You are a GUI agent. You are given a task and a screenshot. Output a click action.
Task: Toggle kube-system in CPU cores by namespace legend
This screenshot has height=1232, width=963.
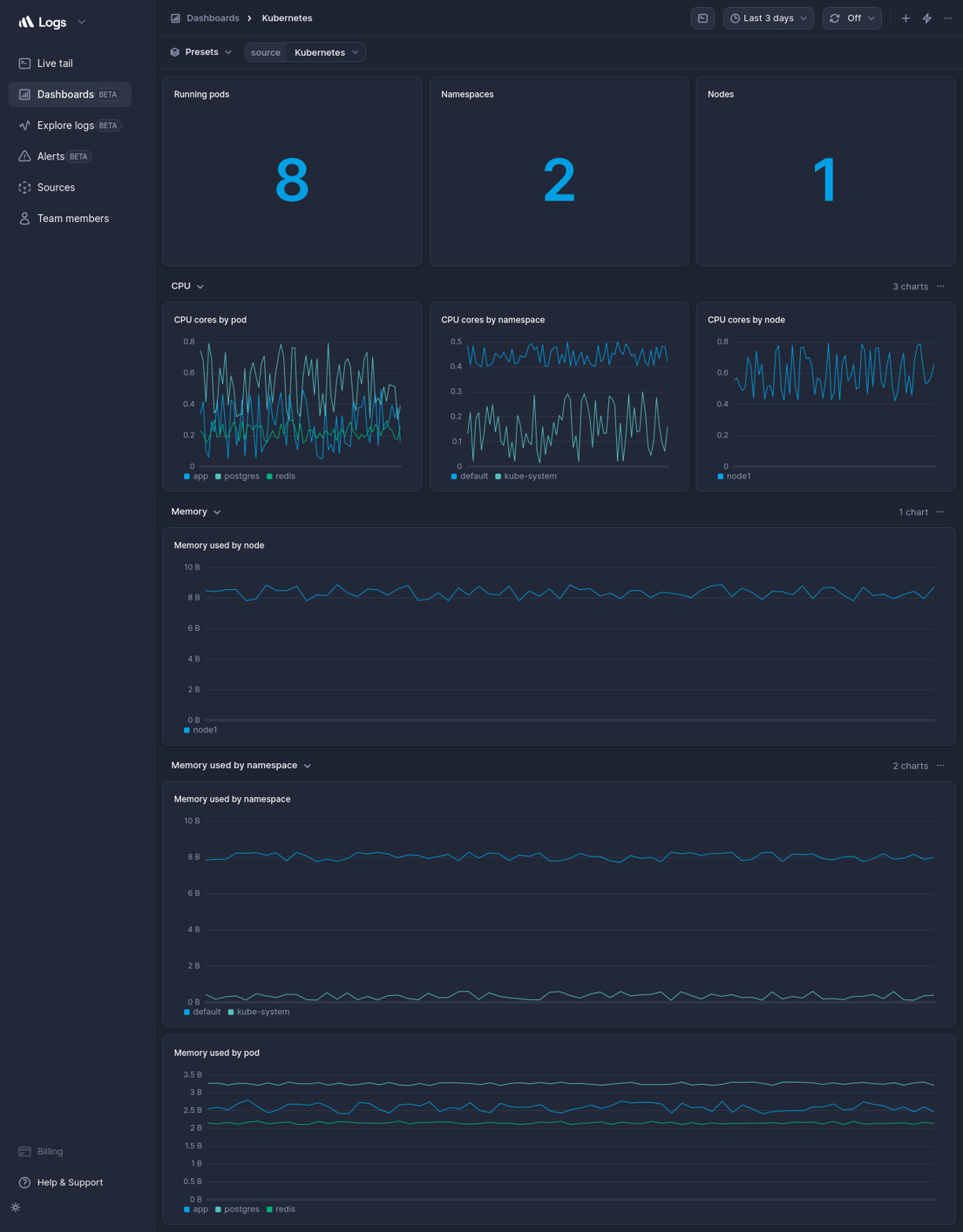click(x=526, y=477)
